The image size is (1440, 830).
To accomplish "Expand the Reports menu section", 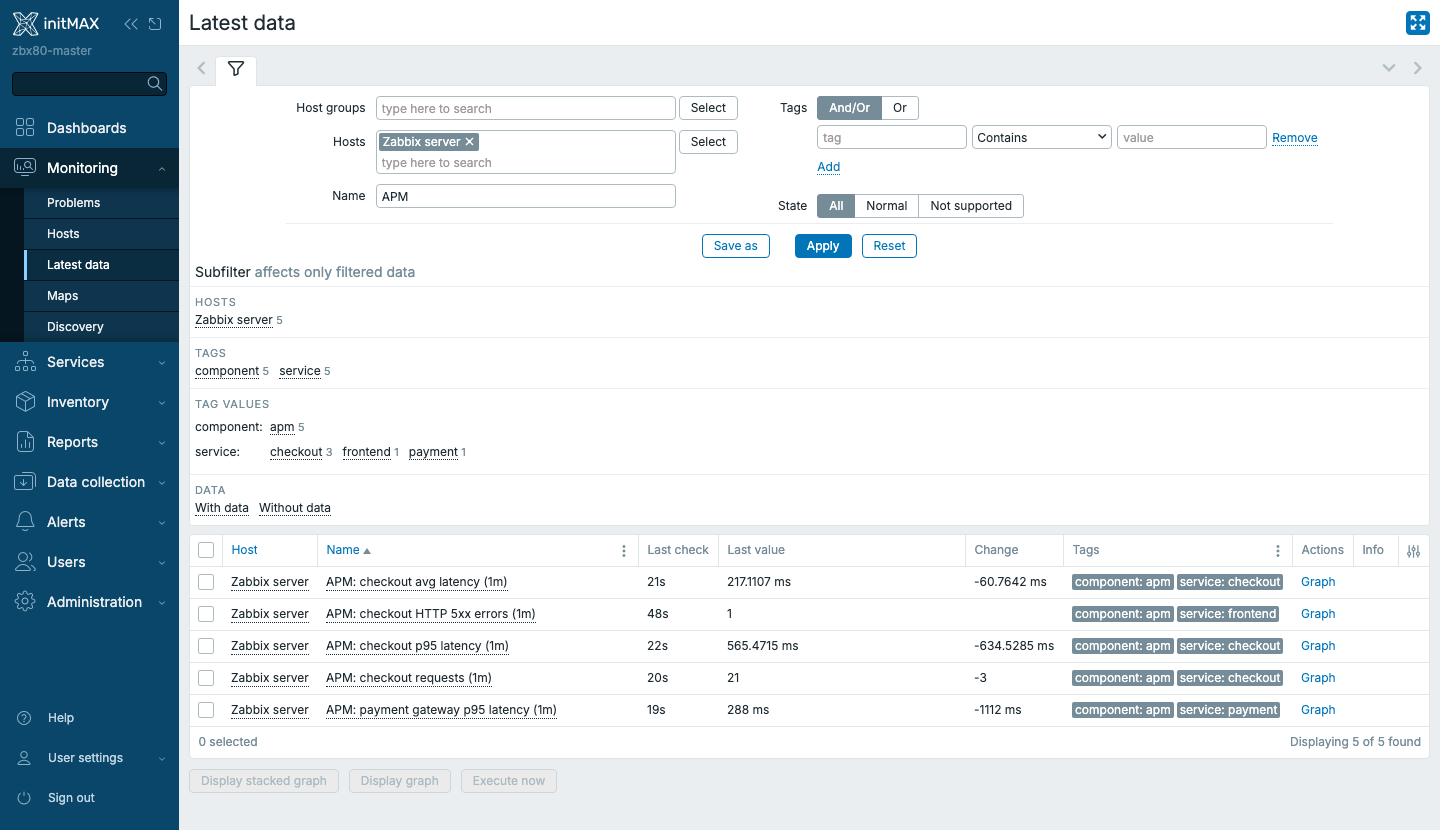I will pyautogui.click(x=162, y=443).
